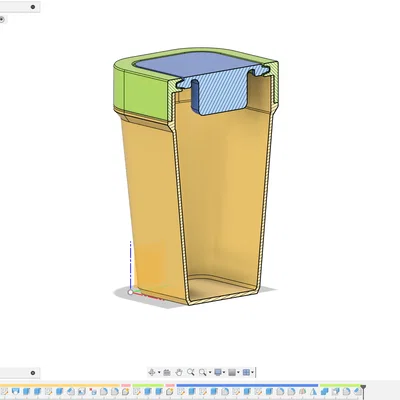This screenshot has height=400, width=400.
Task: Select the first sketch in the green timeline group
Action: coord(137,391)
